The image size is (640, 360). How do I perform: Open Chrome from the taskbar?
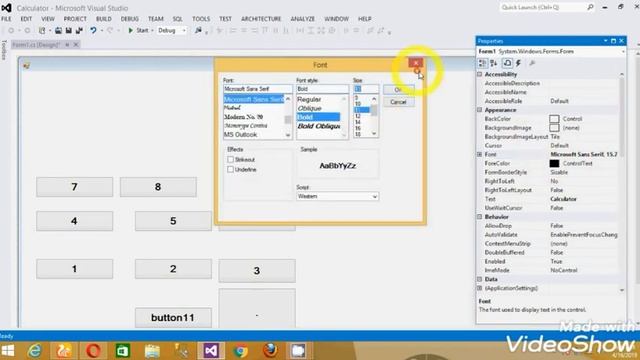240,350
